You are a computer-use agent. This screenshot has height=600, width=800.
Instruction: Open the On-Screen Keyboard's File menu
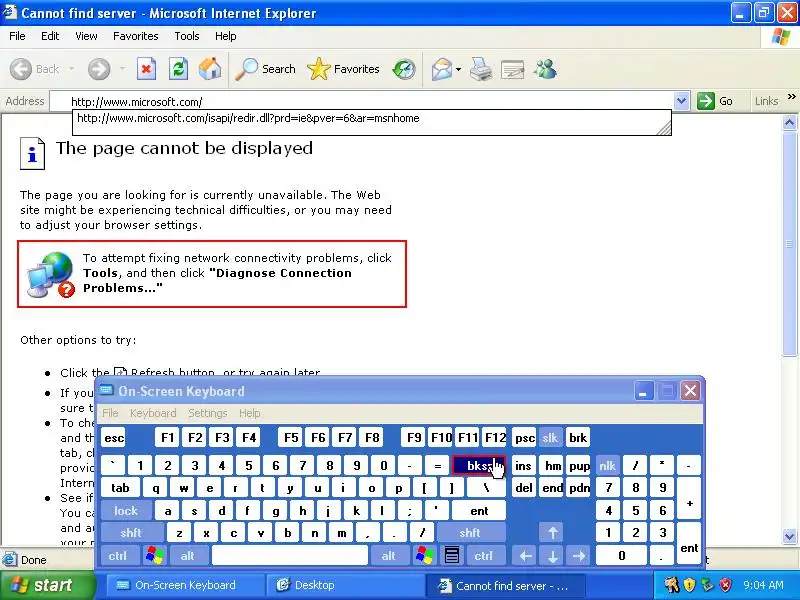point(110,413)
